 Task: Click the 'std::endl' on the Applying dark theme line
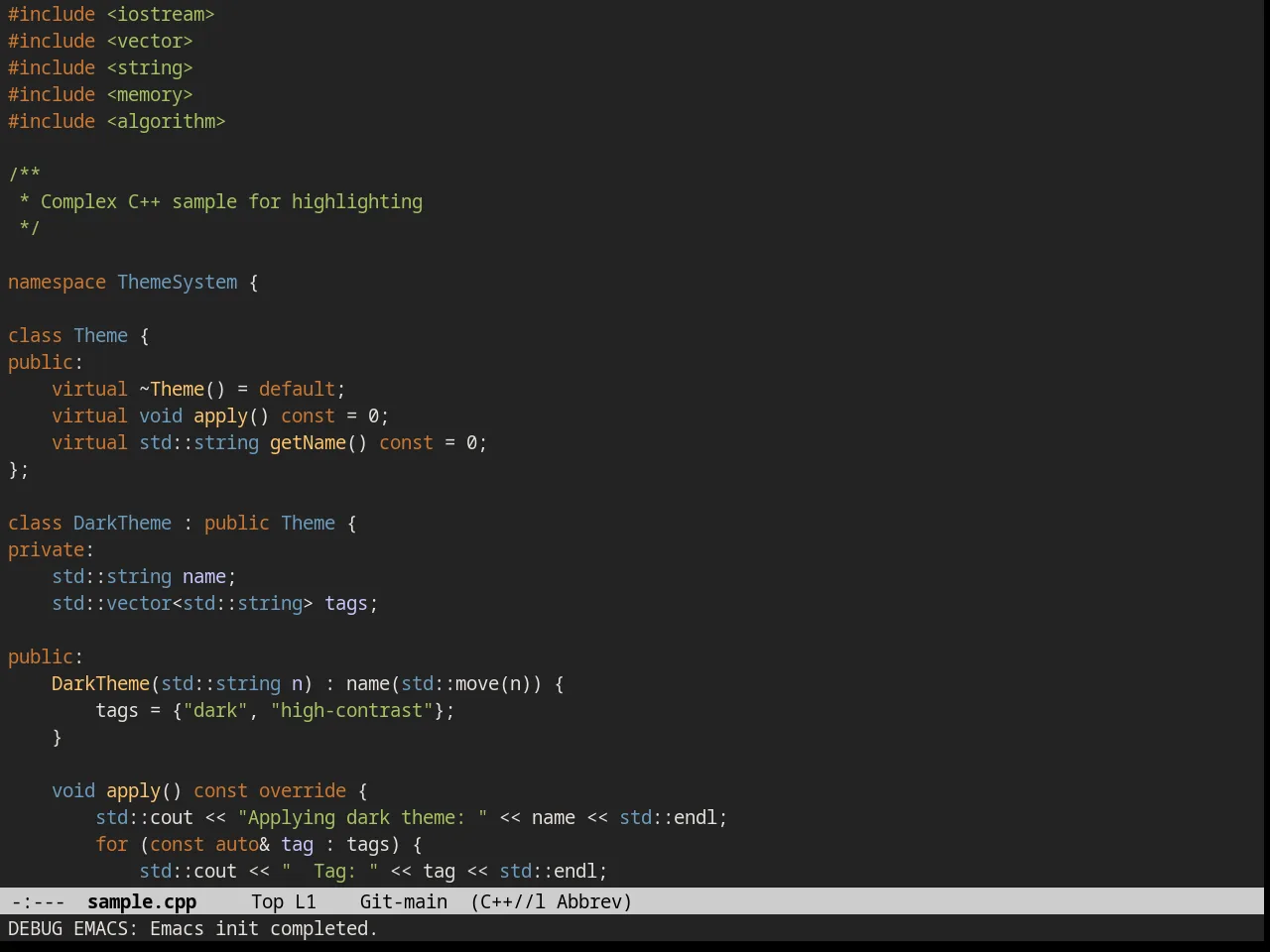tap(668, 817)
